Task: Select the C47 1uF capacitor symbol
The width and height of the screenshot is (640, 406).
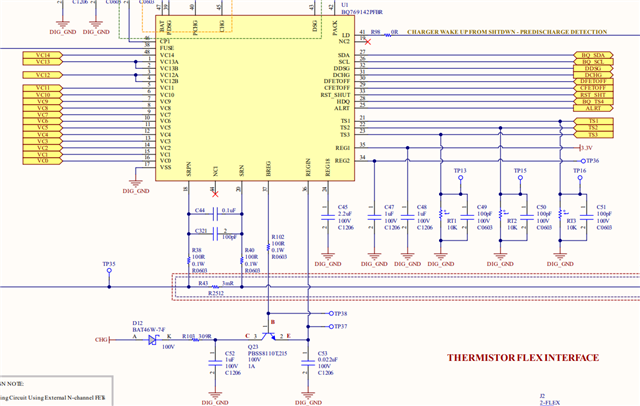Action: 374,217
